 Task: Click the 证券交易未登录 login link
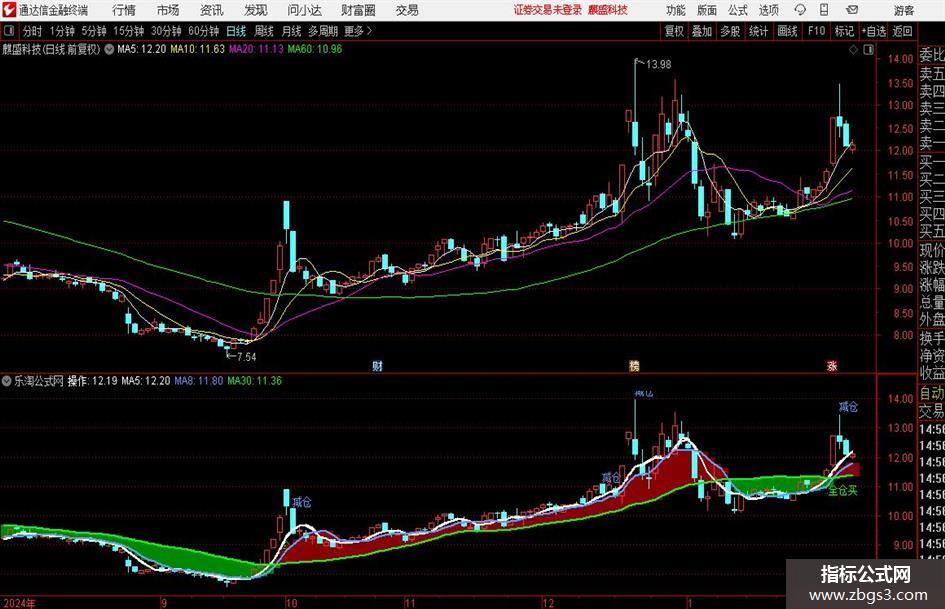tap(548, 10)
